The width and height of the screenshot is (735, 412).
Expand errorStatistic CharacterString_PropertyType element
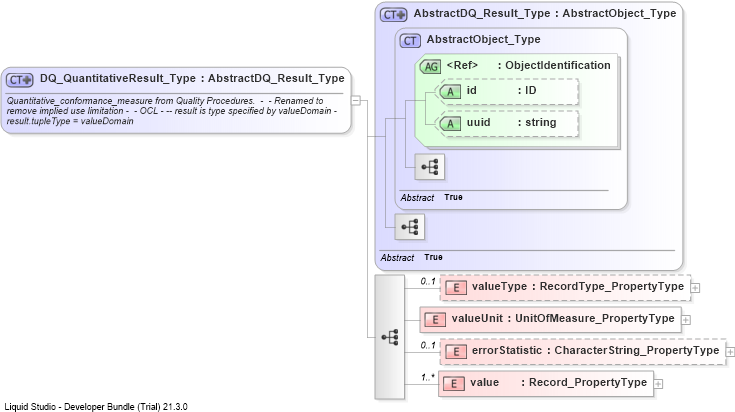[730, 352]
